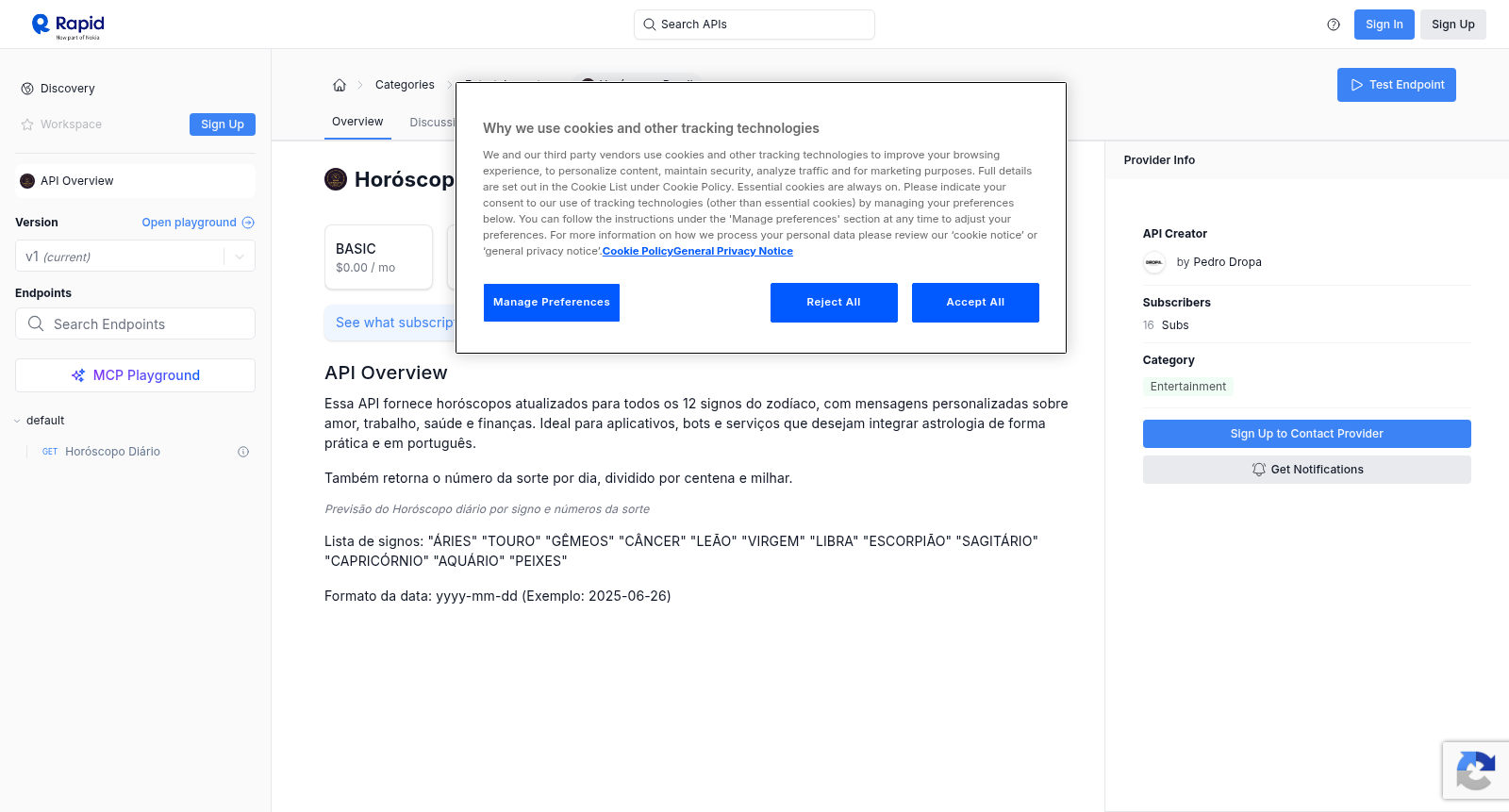1509x812 pixels.
Task: Click the home breadcrumb icon
Action: pos(340,85)
